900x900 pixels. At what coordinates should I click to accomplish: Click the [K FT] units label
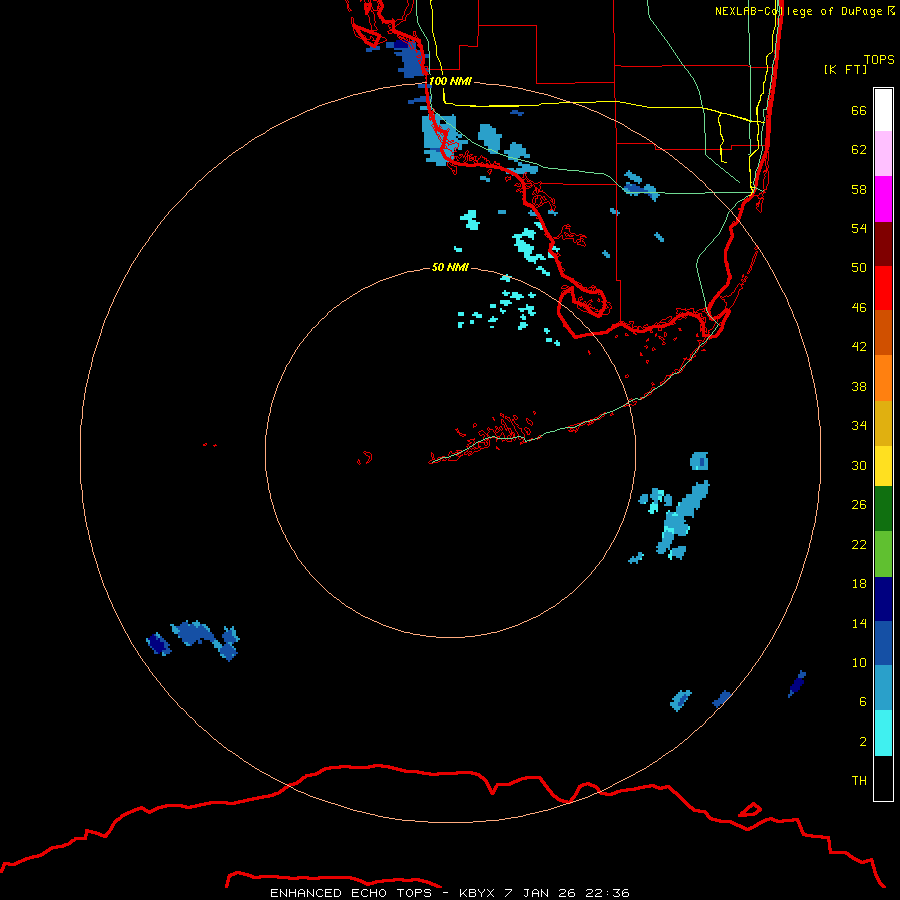point(845,69)
